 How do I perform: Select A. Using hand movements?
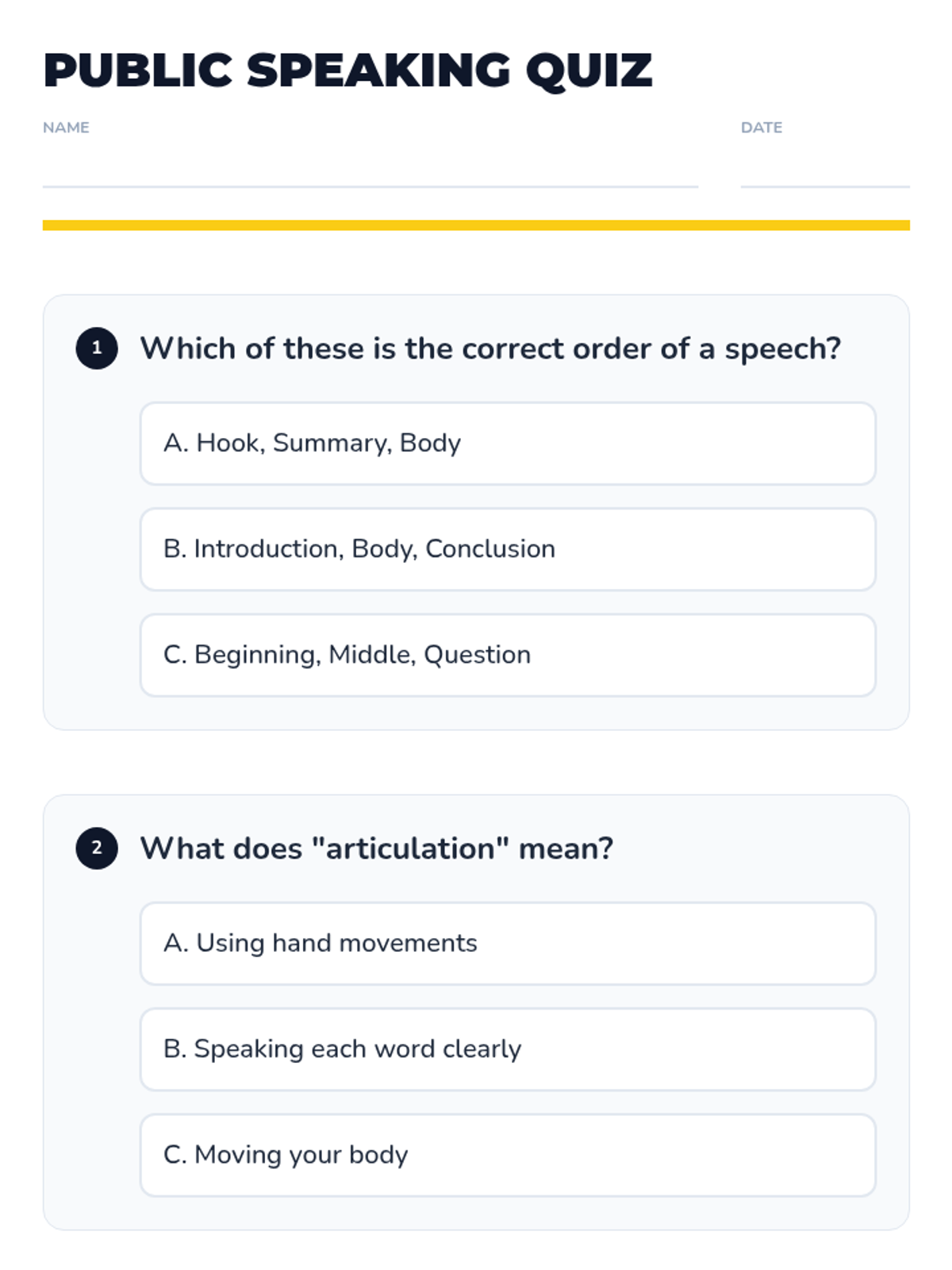[508, 943]
